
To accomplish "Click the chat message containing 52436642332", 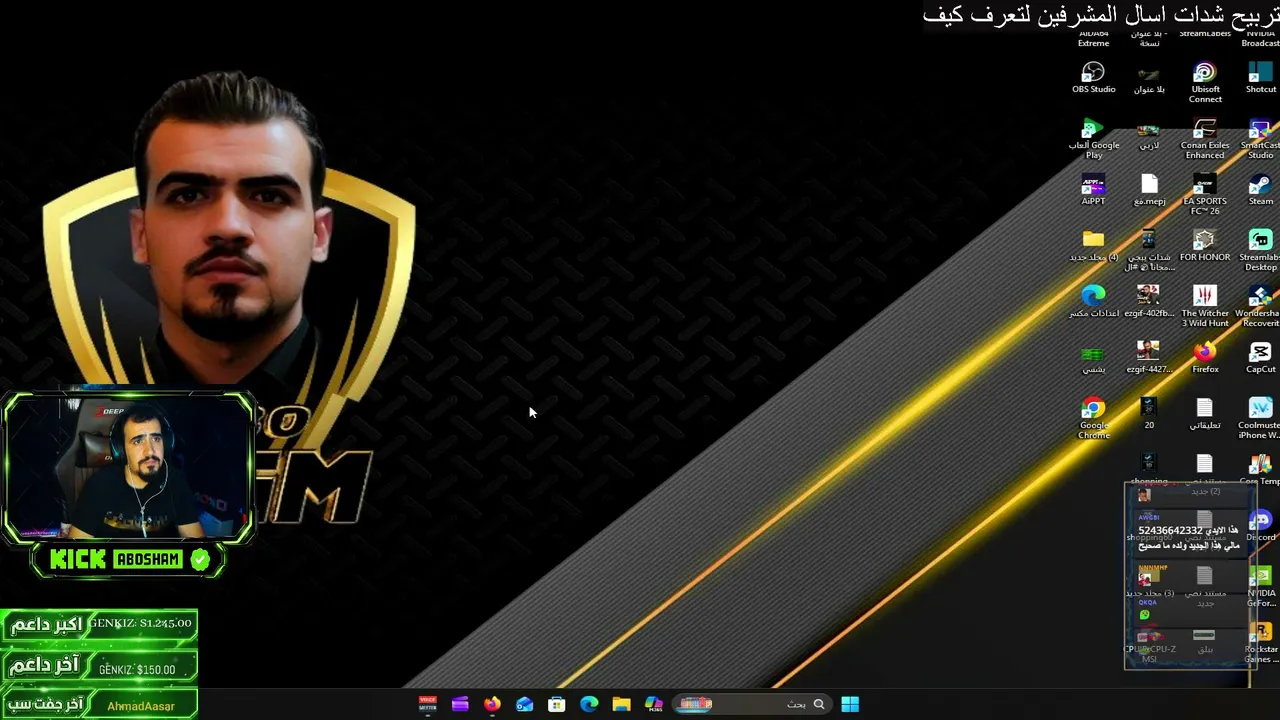I will [x=1188, y=537].
